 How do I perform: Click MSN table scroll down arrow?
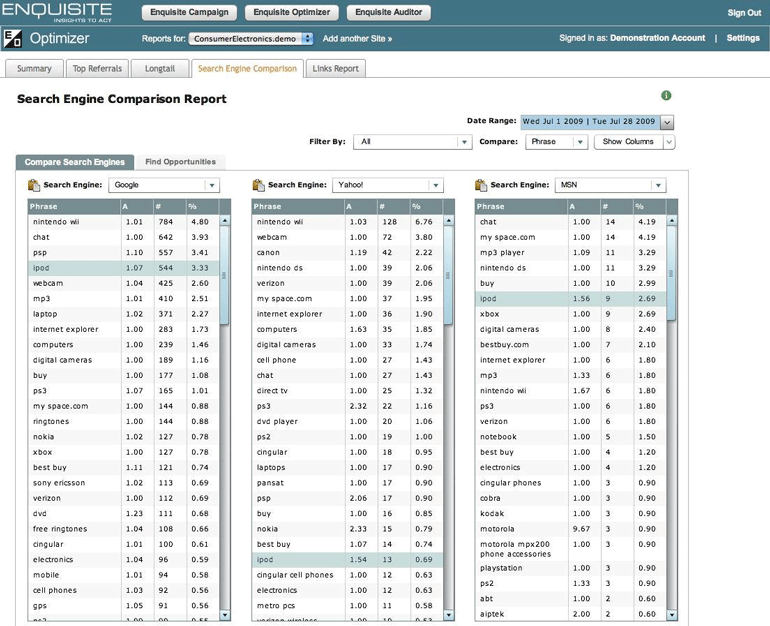[672, 615]
